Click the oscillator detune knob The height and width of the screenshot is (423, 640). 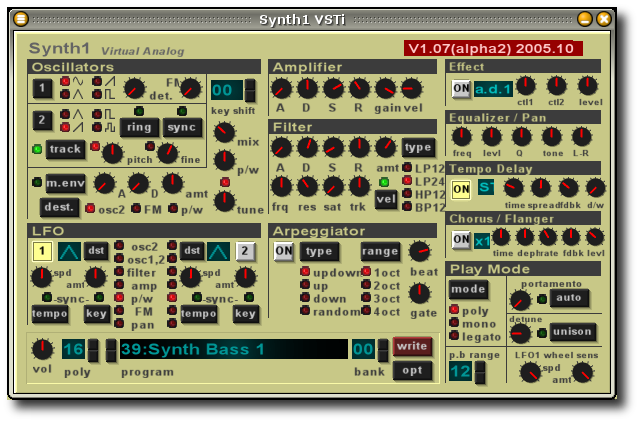[134, 88]
